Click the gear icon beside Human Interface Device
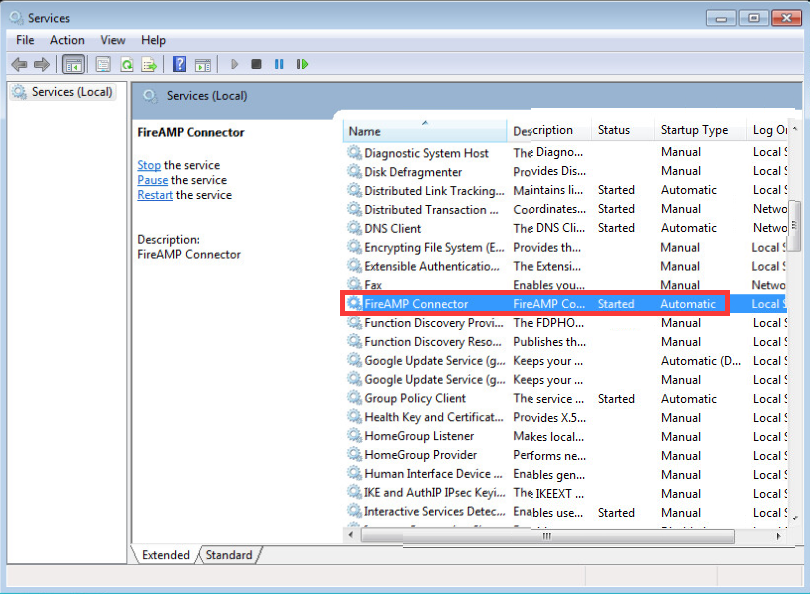Screen dimensions: 810x594 coord(354,474)
